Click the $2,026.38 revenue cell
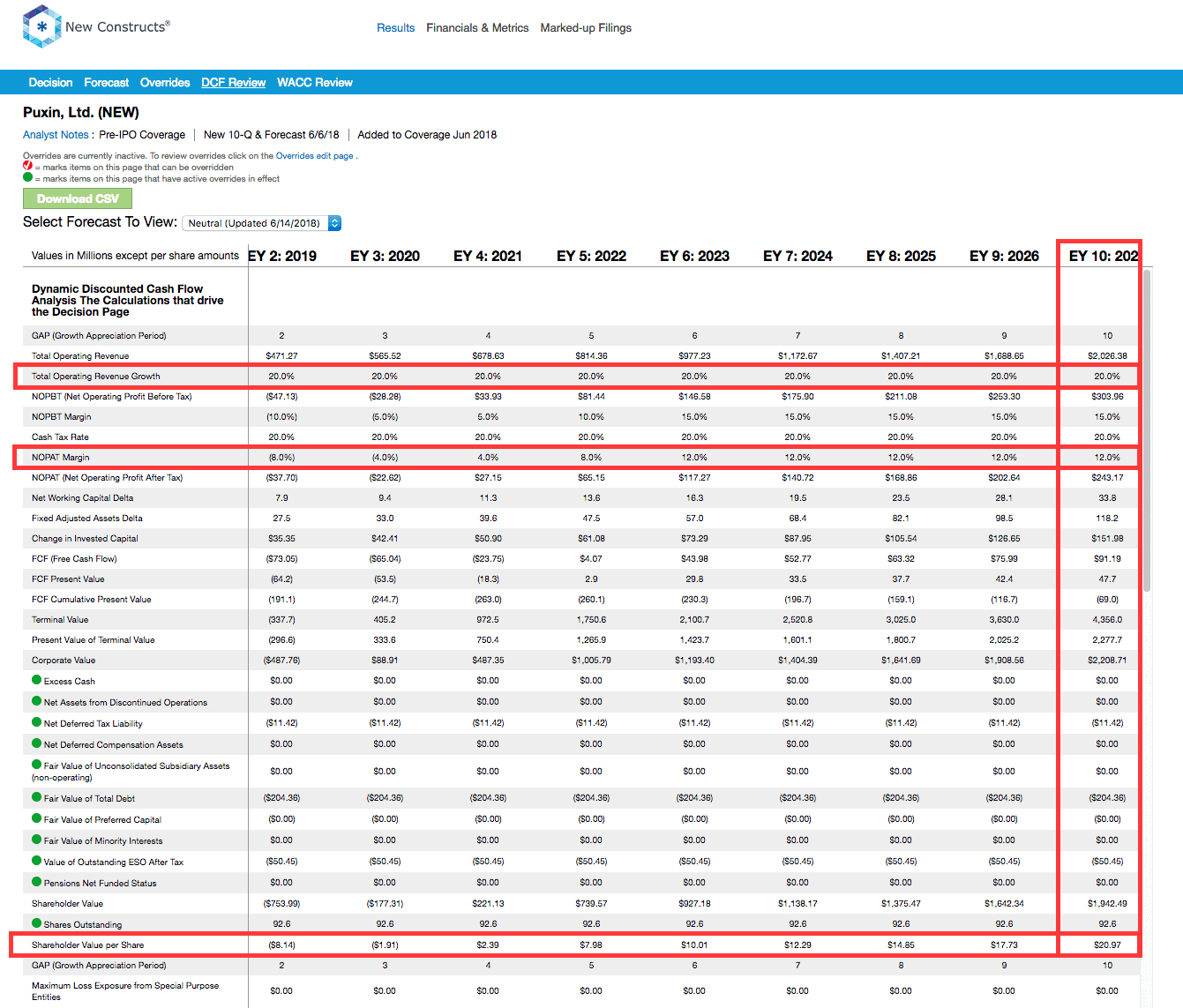Image resolution: width=1183 pixels, height=1008 pixels. pyautogui.click(x=1107, y=355)
